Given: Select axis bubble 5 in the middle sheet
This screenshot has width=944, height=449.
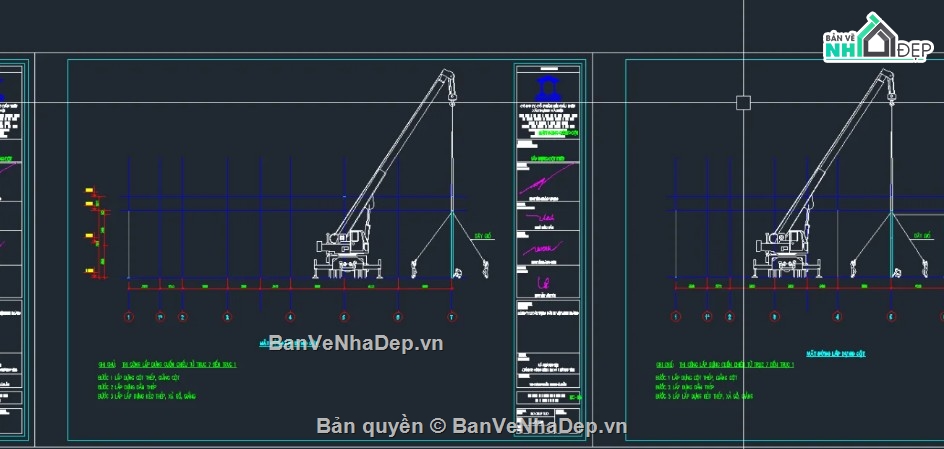Looking at the screenshot, I should click(344, 317).
